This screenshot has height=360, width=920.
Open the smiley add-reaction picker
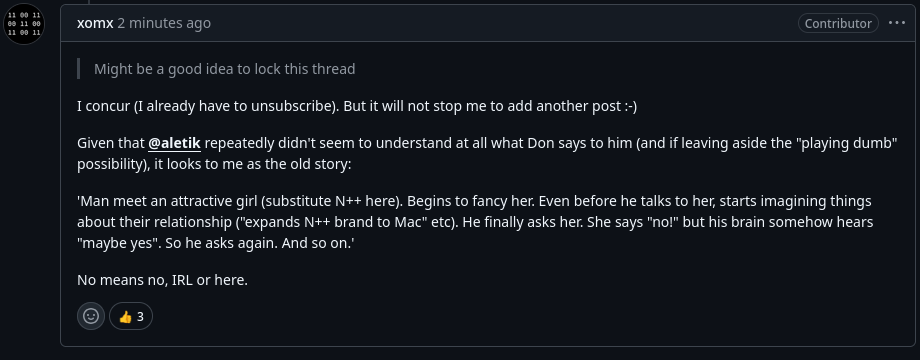(91, 316)
